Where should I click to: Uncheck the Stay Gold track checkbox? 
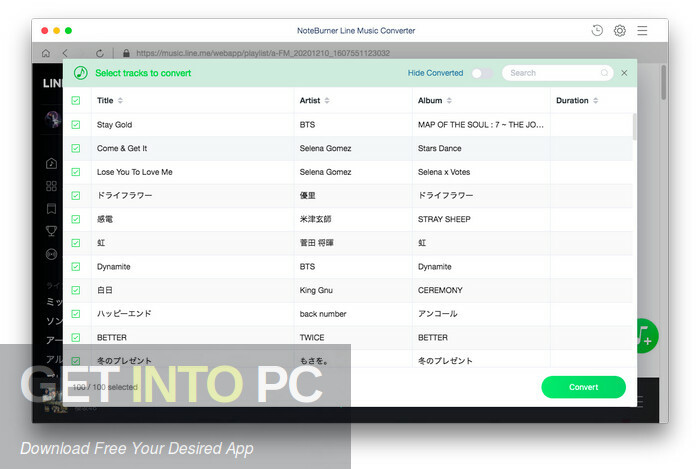(x=76, y=125)
